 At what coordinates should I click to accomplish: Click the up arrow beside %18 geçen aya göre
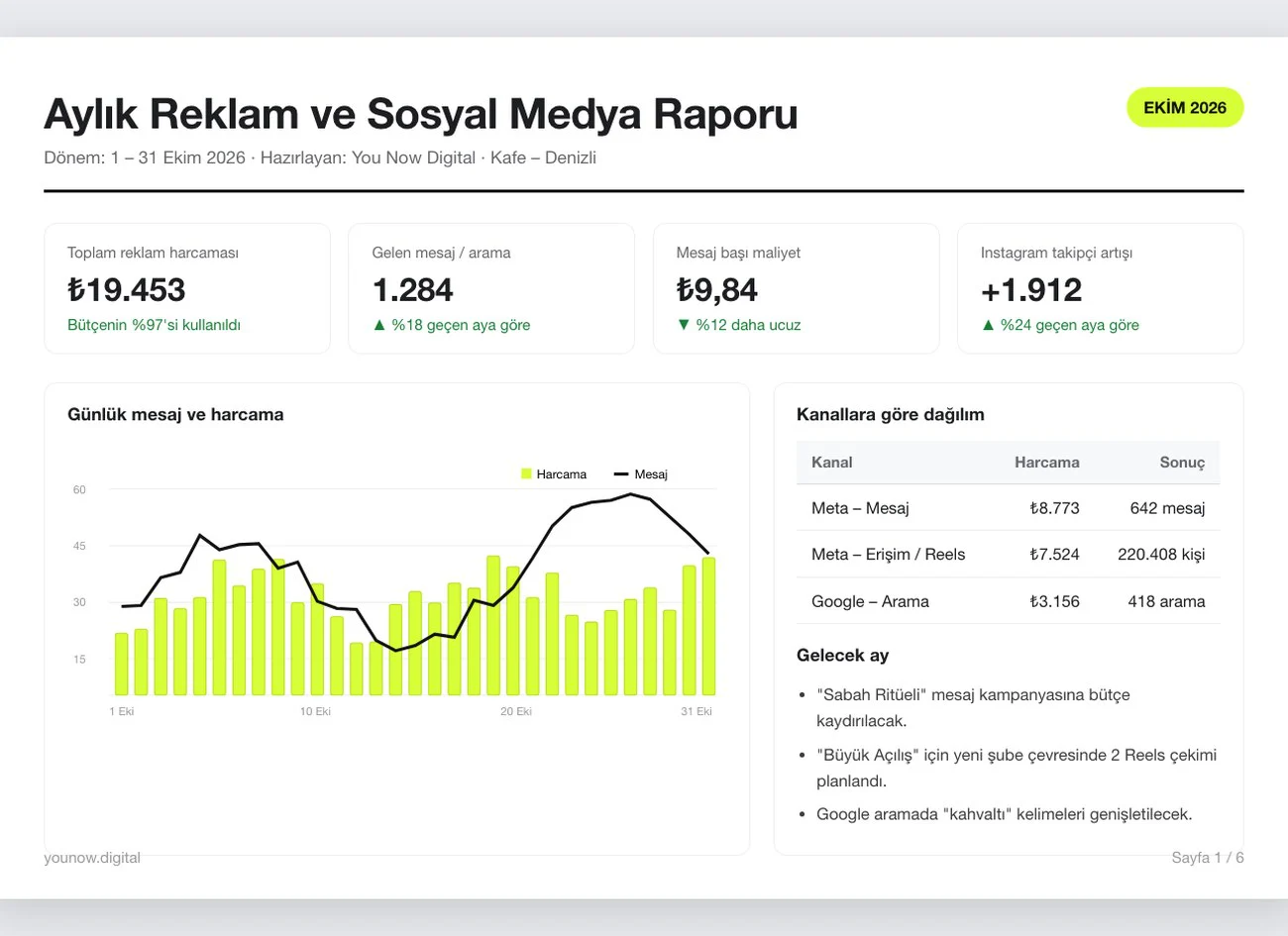[379, 325]
